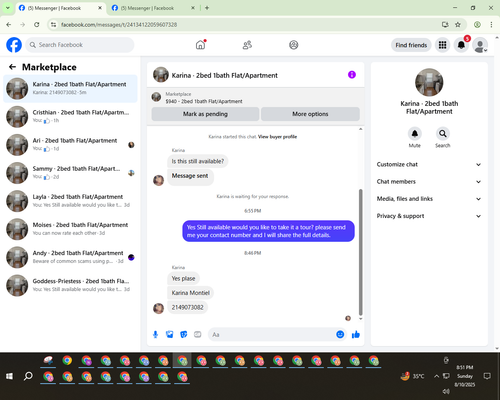
Task: Open Layla's conversation
Action: pyautogui.click(x=70, y=201)
